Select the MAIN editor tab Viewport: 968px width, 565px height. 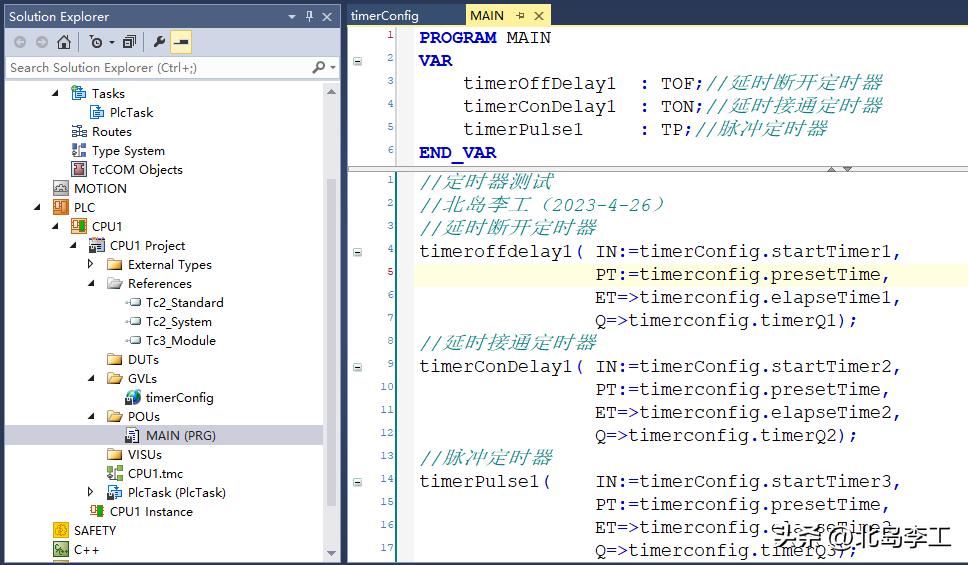[x=487, y=16]
